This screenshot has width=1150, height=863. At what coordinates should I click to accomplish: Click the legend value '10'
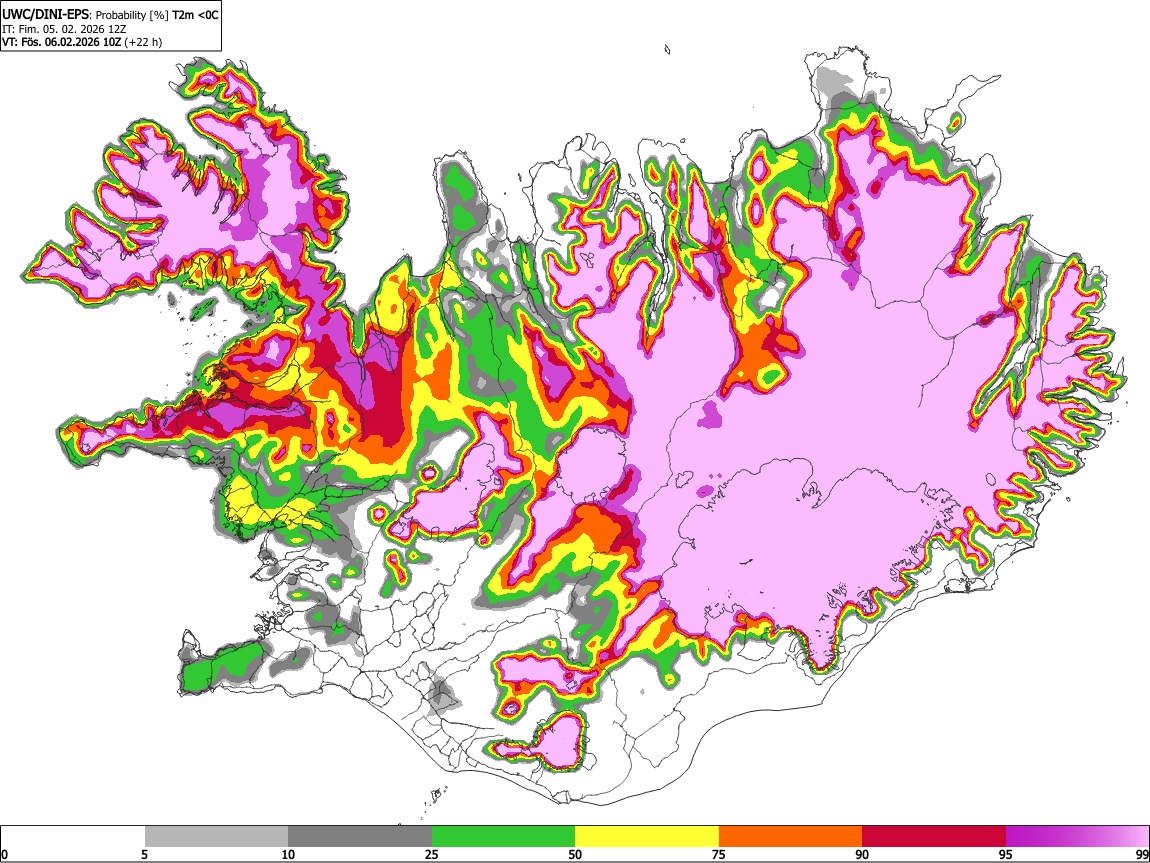(288, 854)
